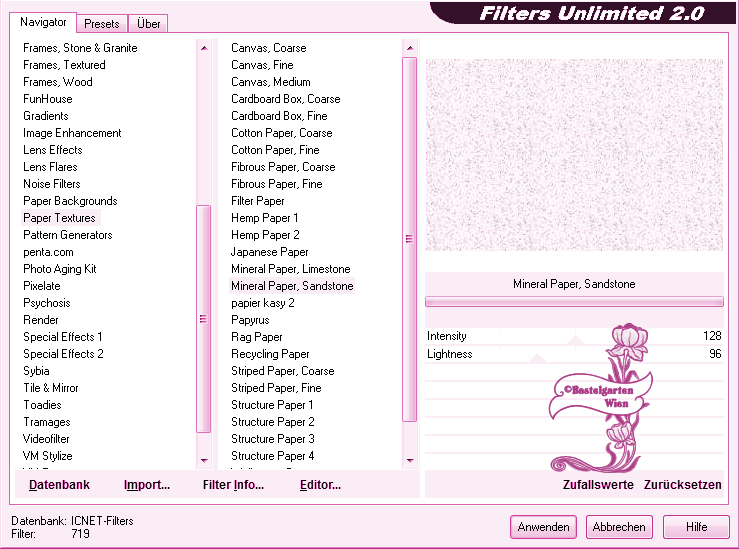The width and height of the screenshot is (739, 549).
Task: Choose Rag Paper filter
Action: pyautogui.click(x=257, y=337)
